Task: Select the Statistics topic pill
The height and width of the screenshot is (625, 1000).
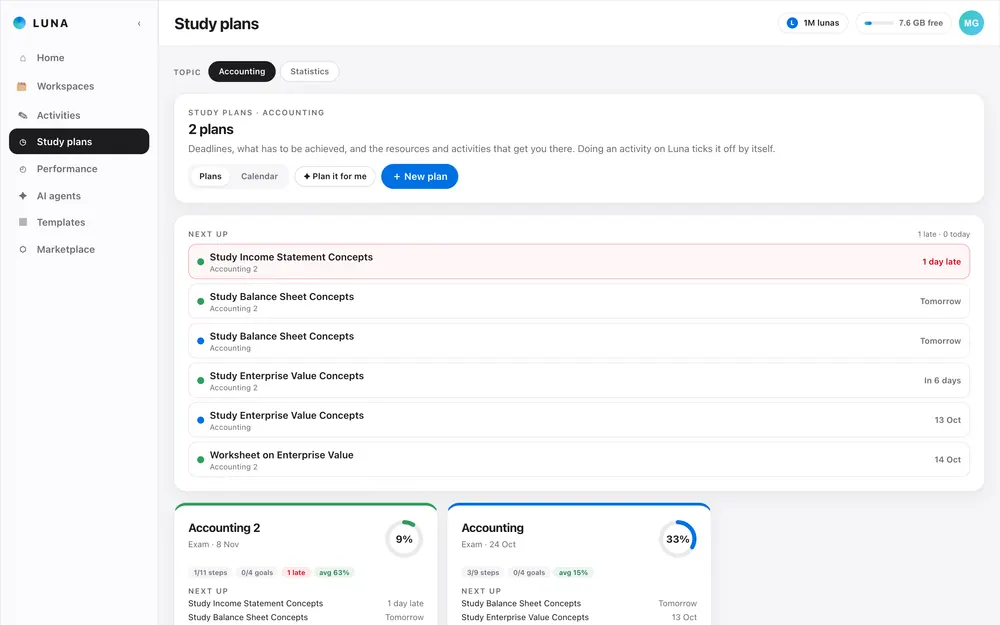Action: 309,71
